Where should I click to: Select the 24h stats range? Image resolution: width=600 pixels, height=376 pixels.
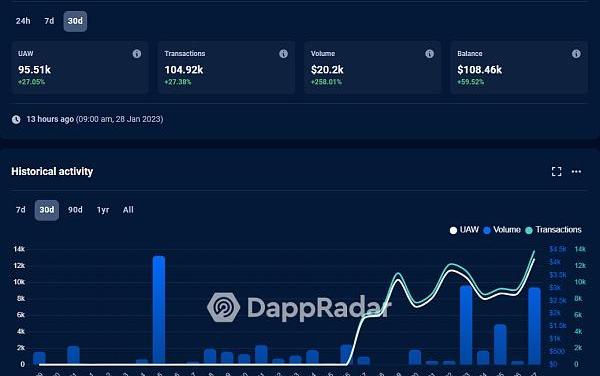click(x=23, y=21)
